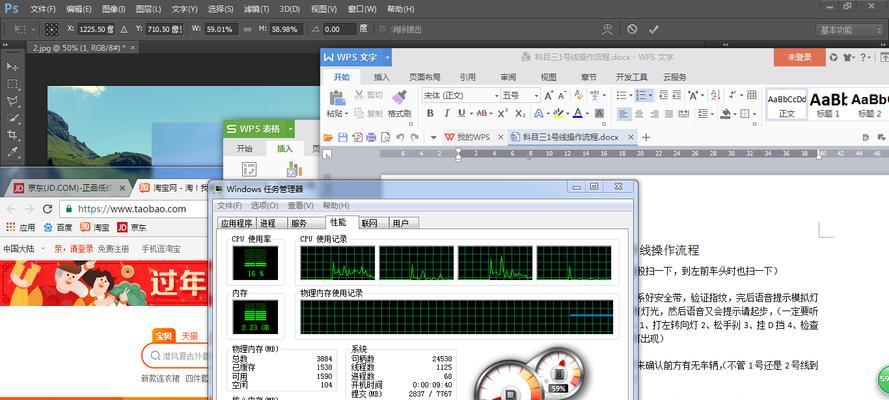Select the Polygonal Lasso tool in Photoshop
This screenshot has width=889, height=400.
click(12, 101)
